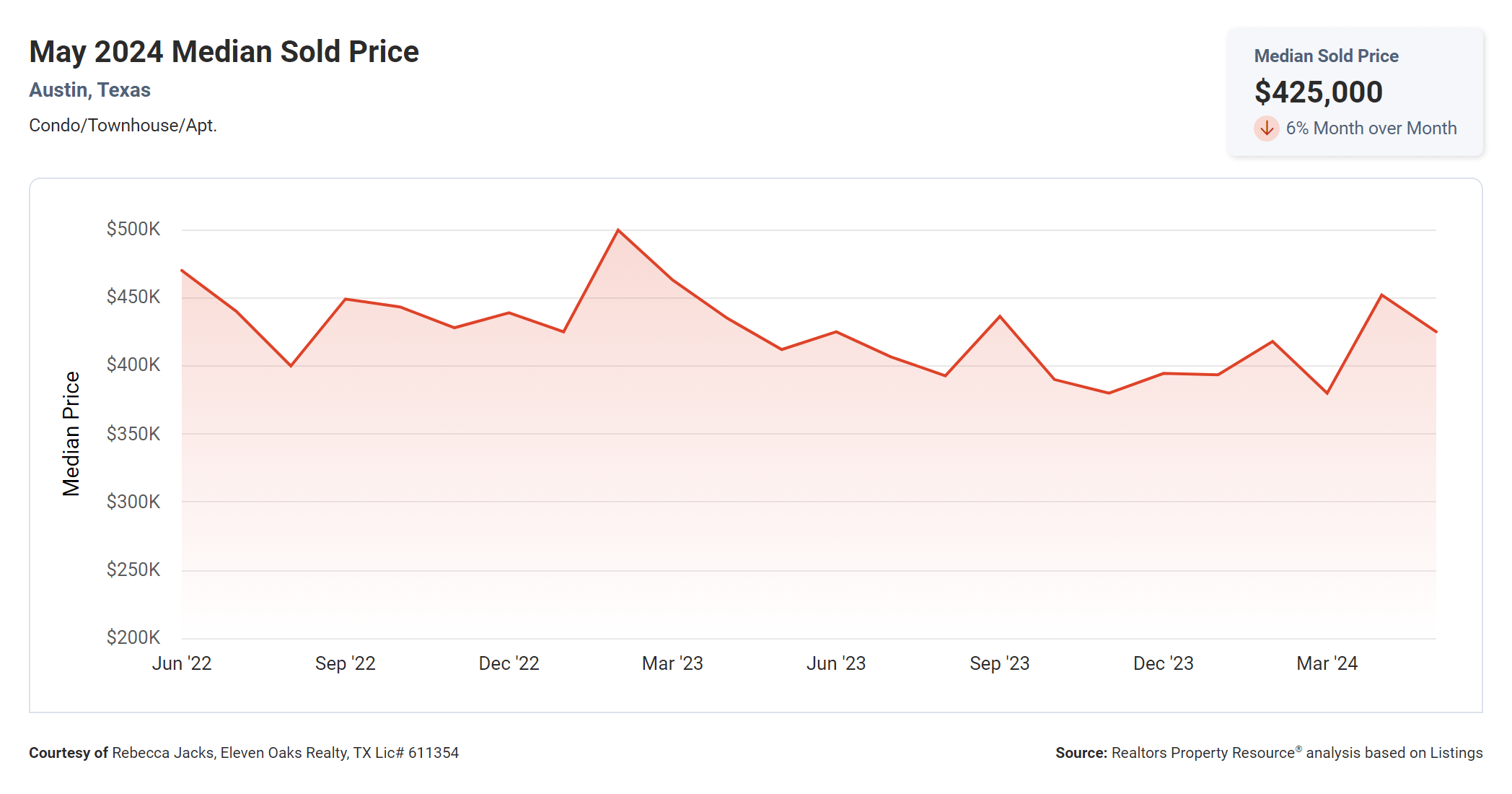Click the $425,000 price value in the card

click(1318, 92)
